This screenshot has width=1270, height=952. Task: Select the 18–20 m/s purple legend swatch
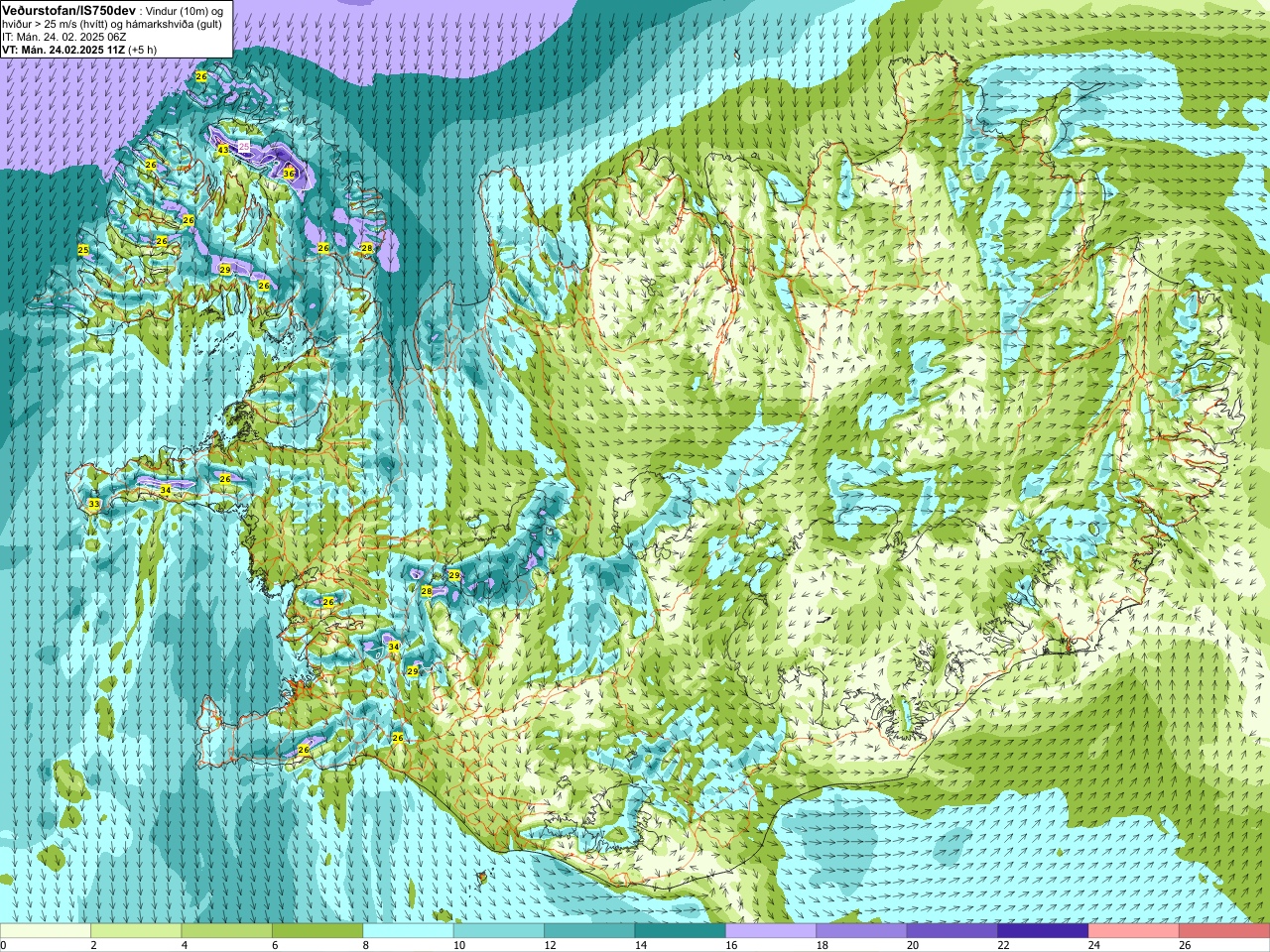coord(861,931)
